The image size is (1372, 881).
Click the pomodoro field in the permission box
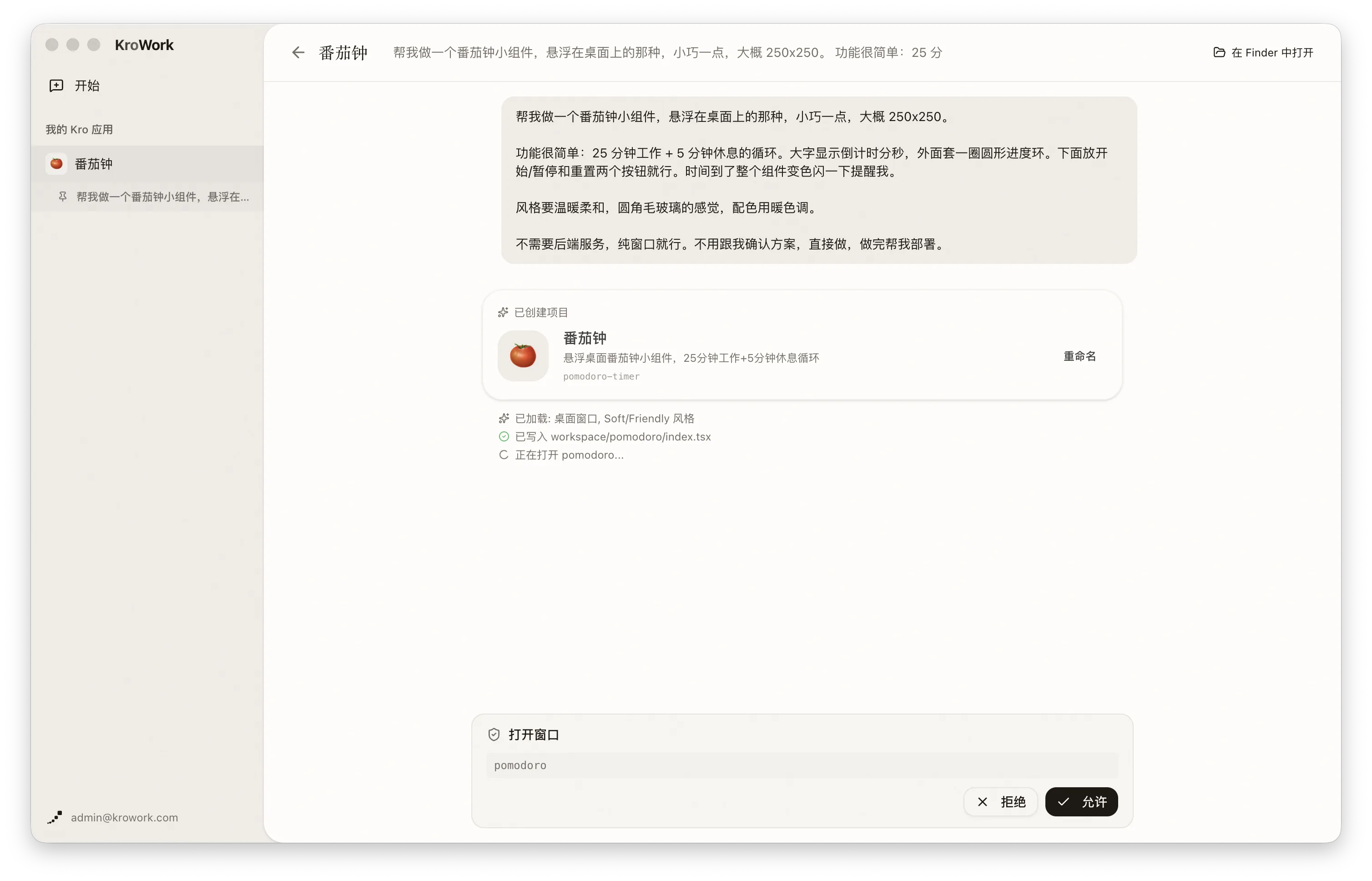click(802, 765)
